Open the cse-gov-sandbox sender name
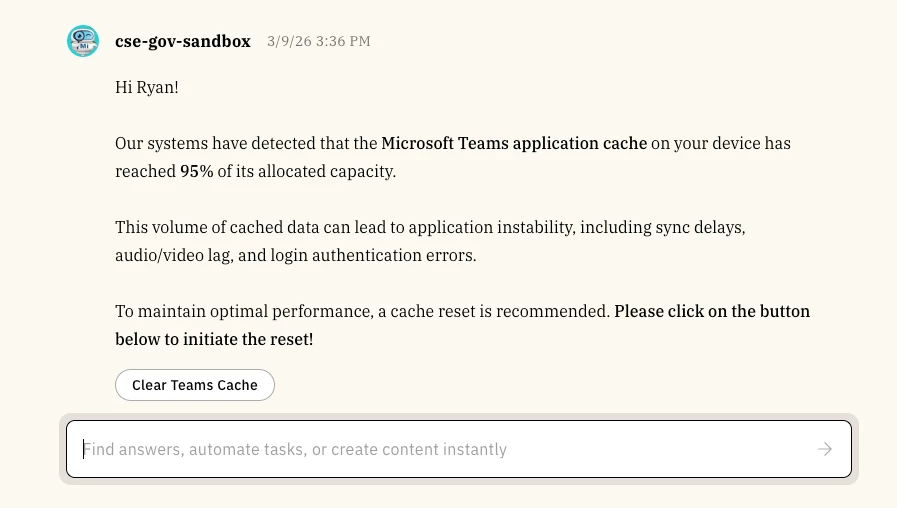 [183, 41]
